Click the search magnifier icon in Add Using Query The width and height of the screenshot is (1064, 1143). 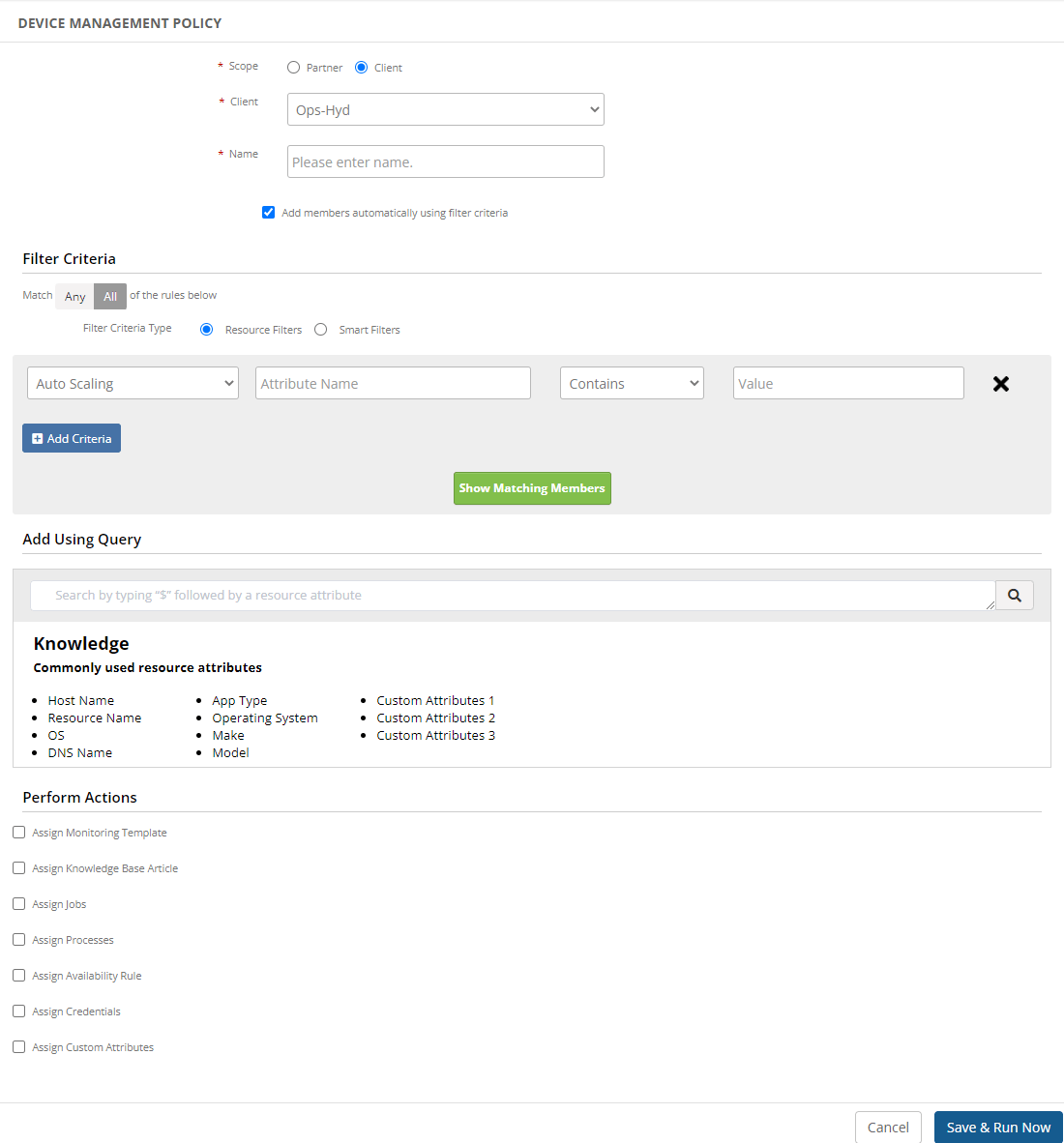1014,595
